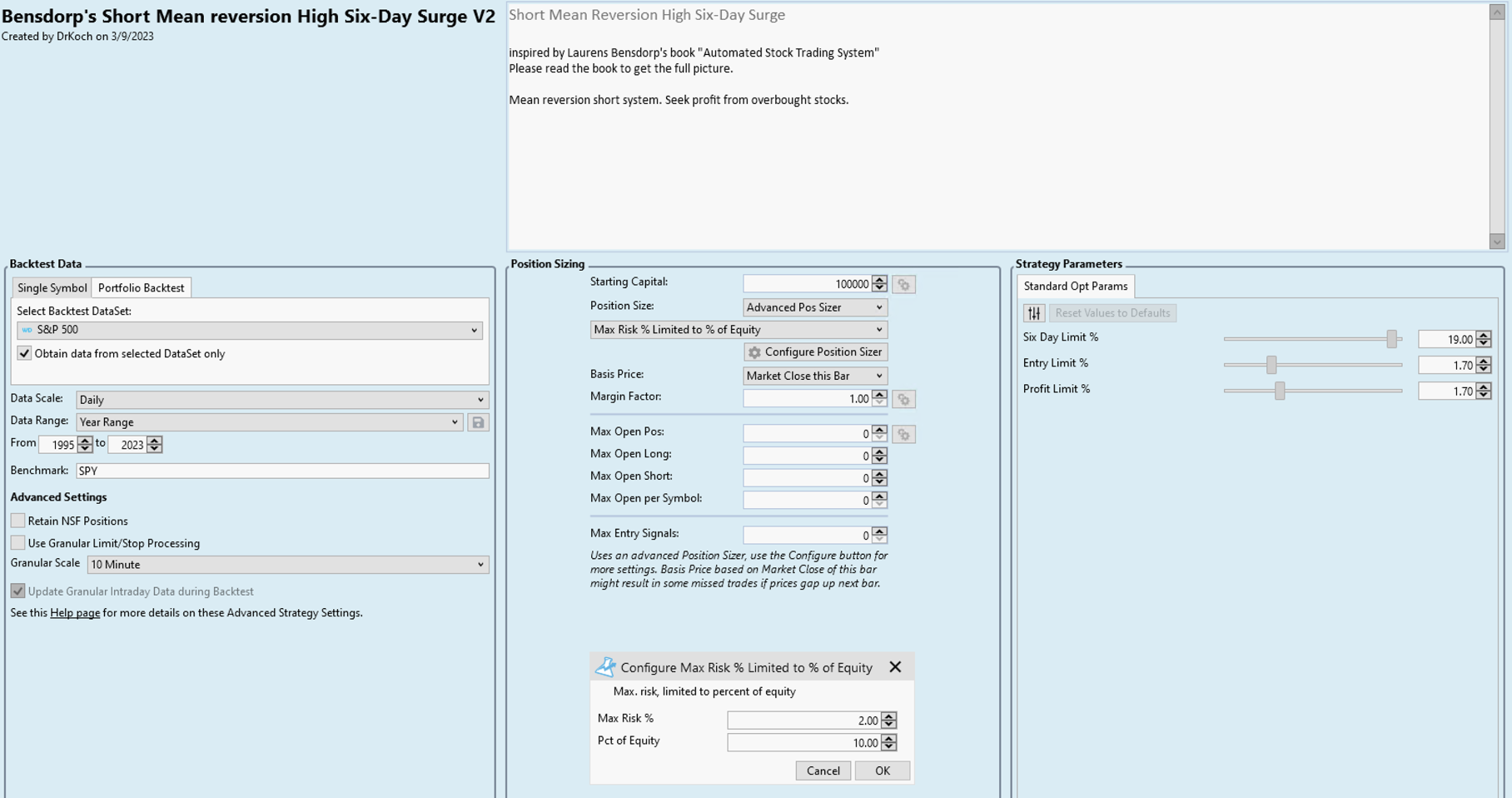The height and width of the screenshot is (798, 1512).
Task: Click the link icon beside Margin Factor
Action: pos(903,400)
